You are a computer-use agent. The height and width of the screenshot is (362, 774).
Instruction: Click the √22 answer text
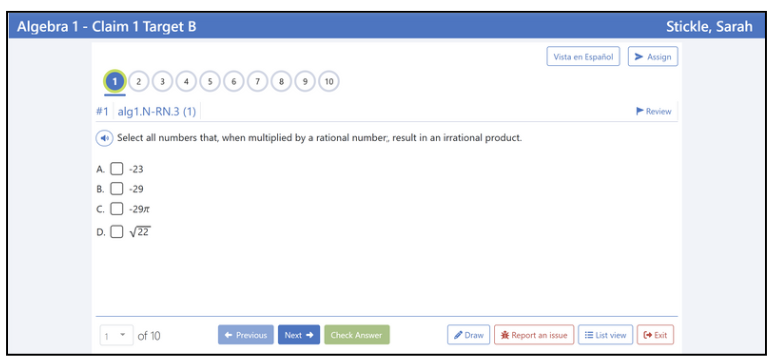pyautogui.click(x=140, y=232)
